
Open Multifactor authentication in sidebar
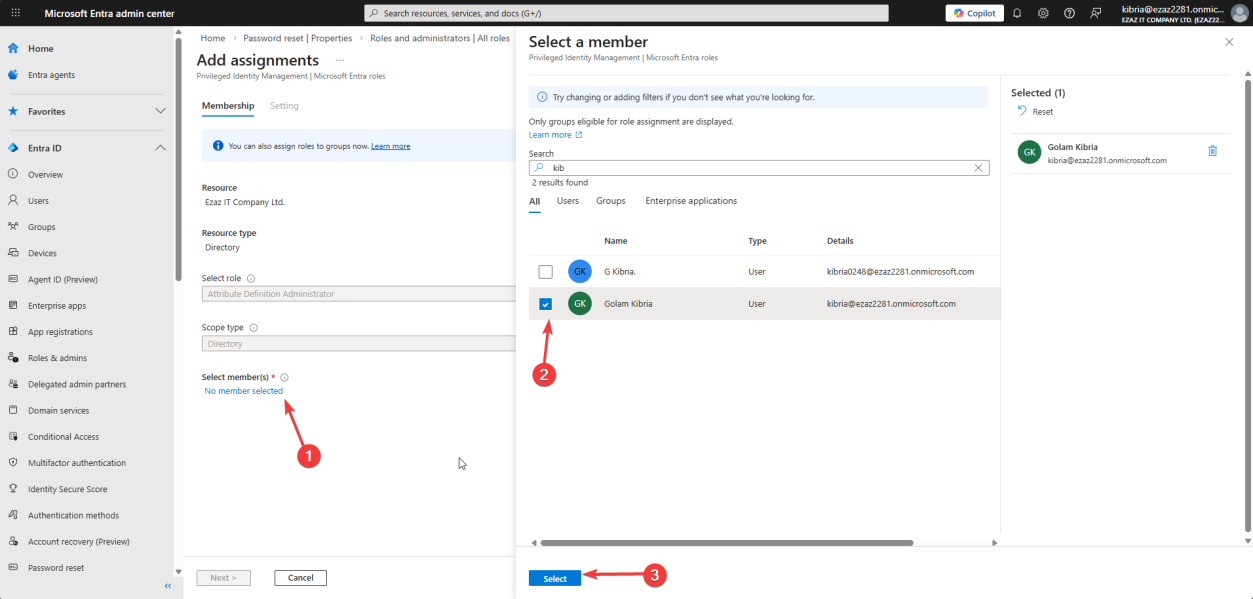(76, 463)
